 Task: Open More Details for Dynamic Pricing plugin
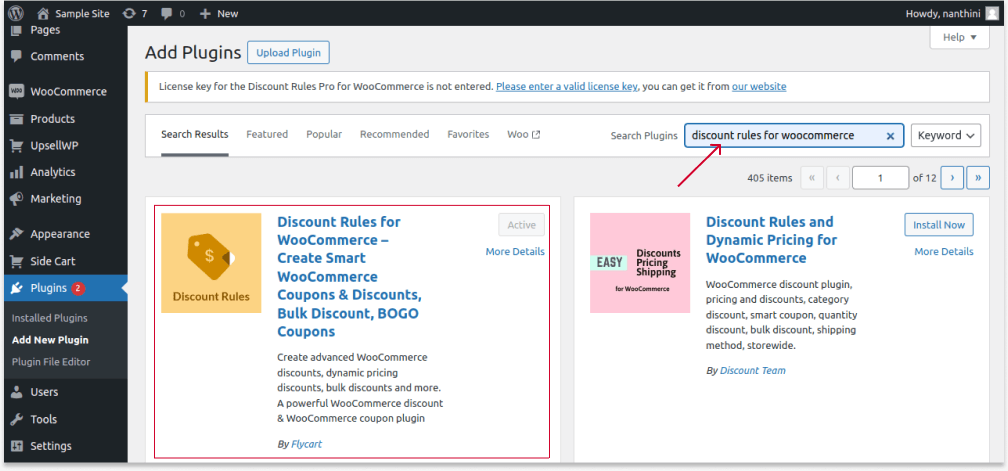944,251
